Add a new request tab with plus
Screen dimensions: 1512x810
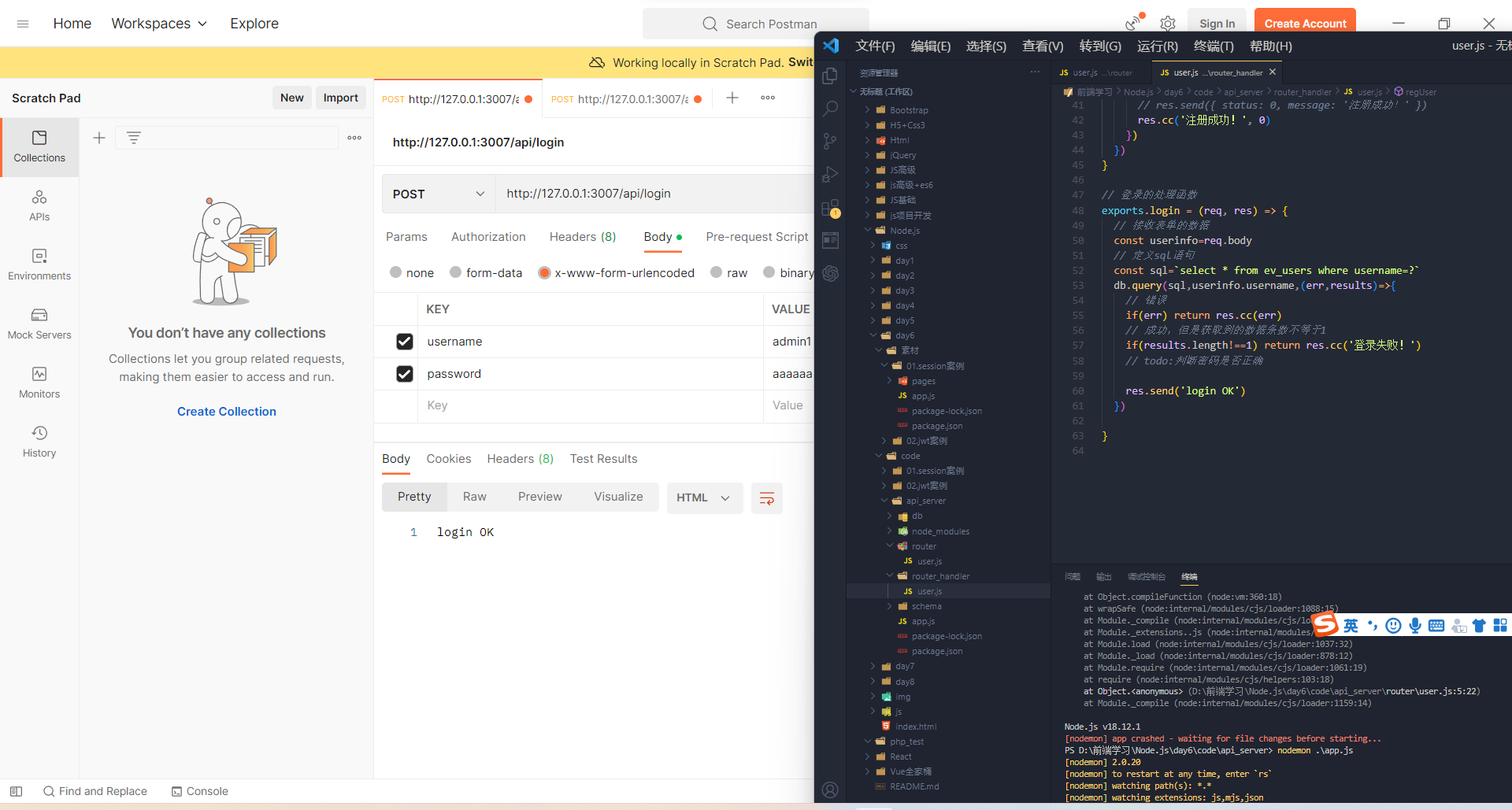(x=732, y=98)
